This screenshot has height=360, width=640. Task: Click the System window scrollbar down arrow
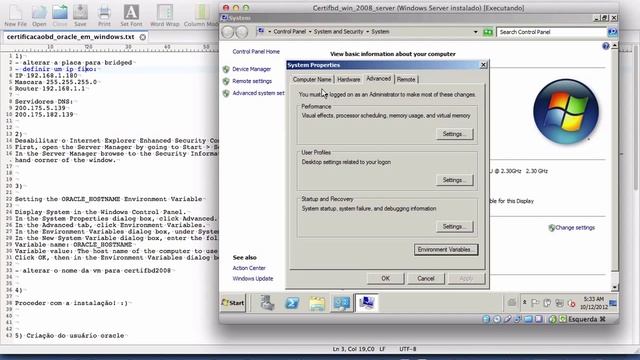point(615,287)
